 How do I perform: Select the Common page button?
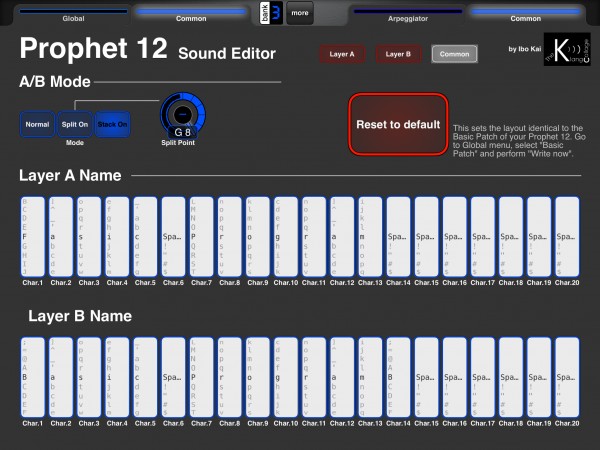pyautogui.click(x=455, y=54)
